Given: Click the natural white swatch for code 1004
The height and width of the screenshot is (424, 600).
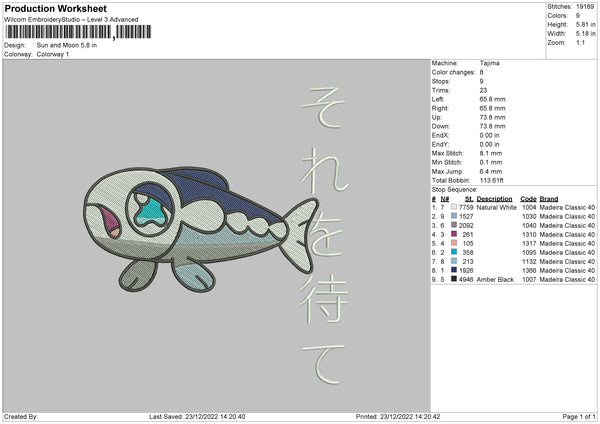Looking at the screenshot, I should point(454,207).
